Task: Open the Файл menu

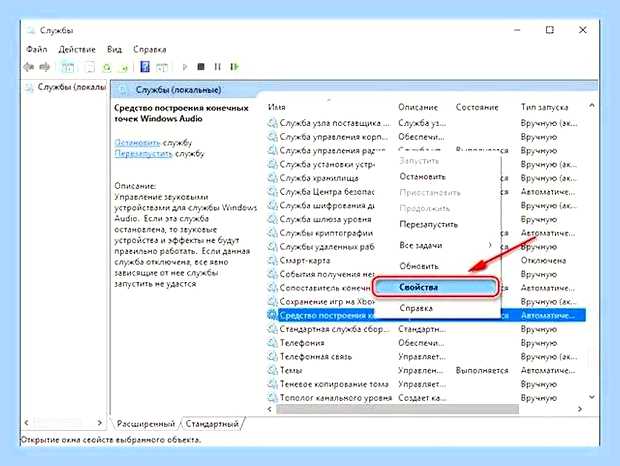Action: coord(36,49)
